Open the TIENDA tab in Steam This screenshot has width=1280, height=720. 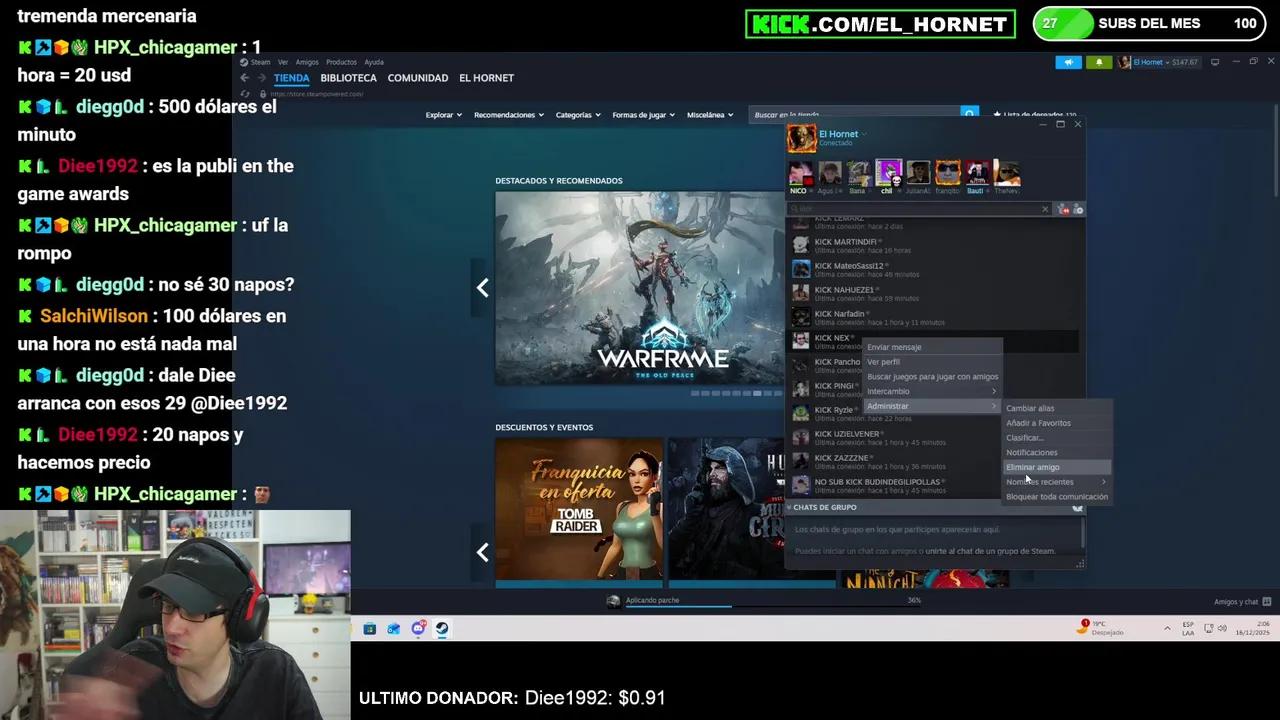click(291, 78)
